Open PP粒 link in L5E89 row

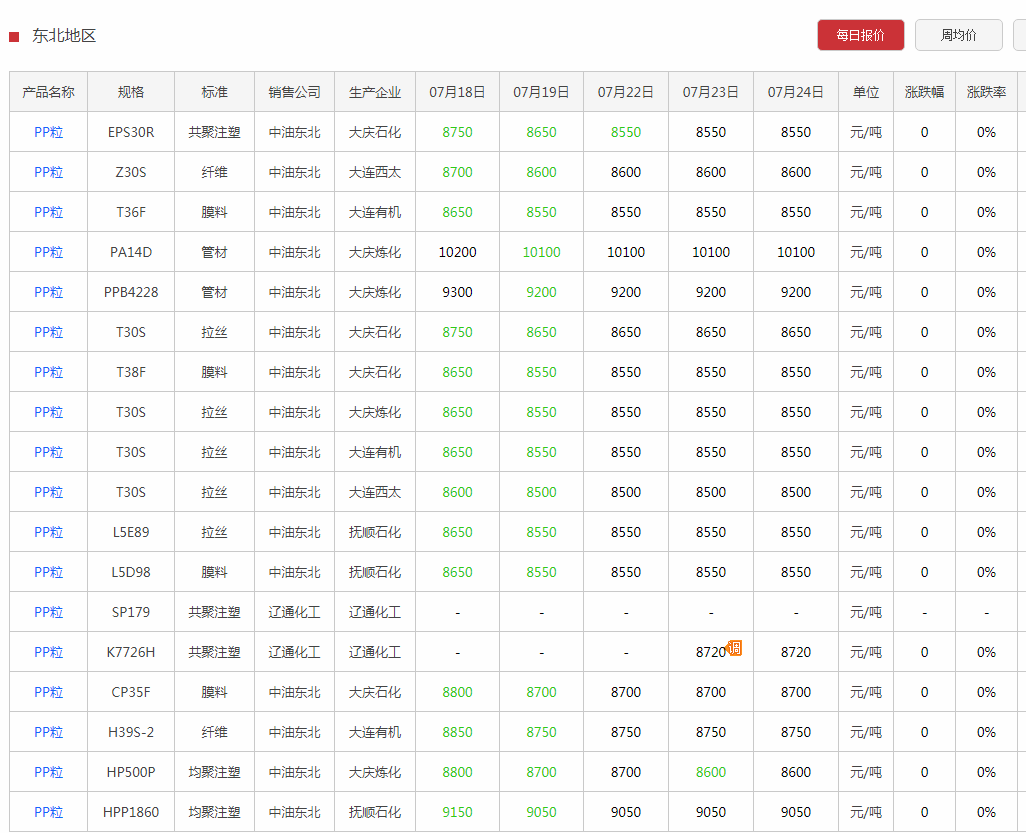(48, 532)
